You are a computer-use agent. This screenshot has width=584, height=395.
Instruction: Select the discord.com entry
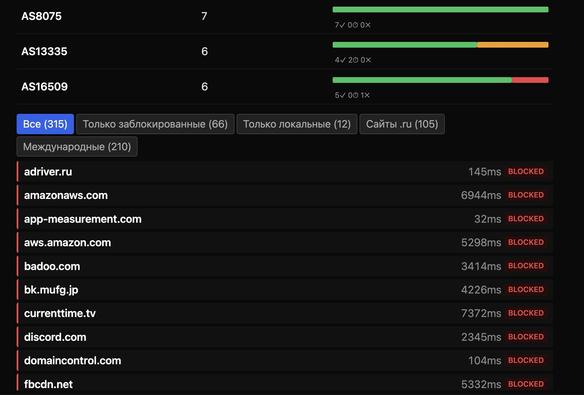coord(285,337)
